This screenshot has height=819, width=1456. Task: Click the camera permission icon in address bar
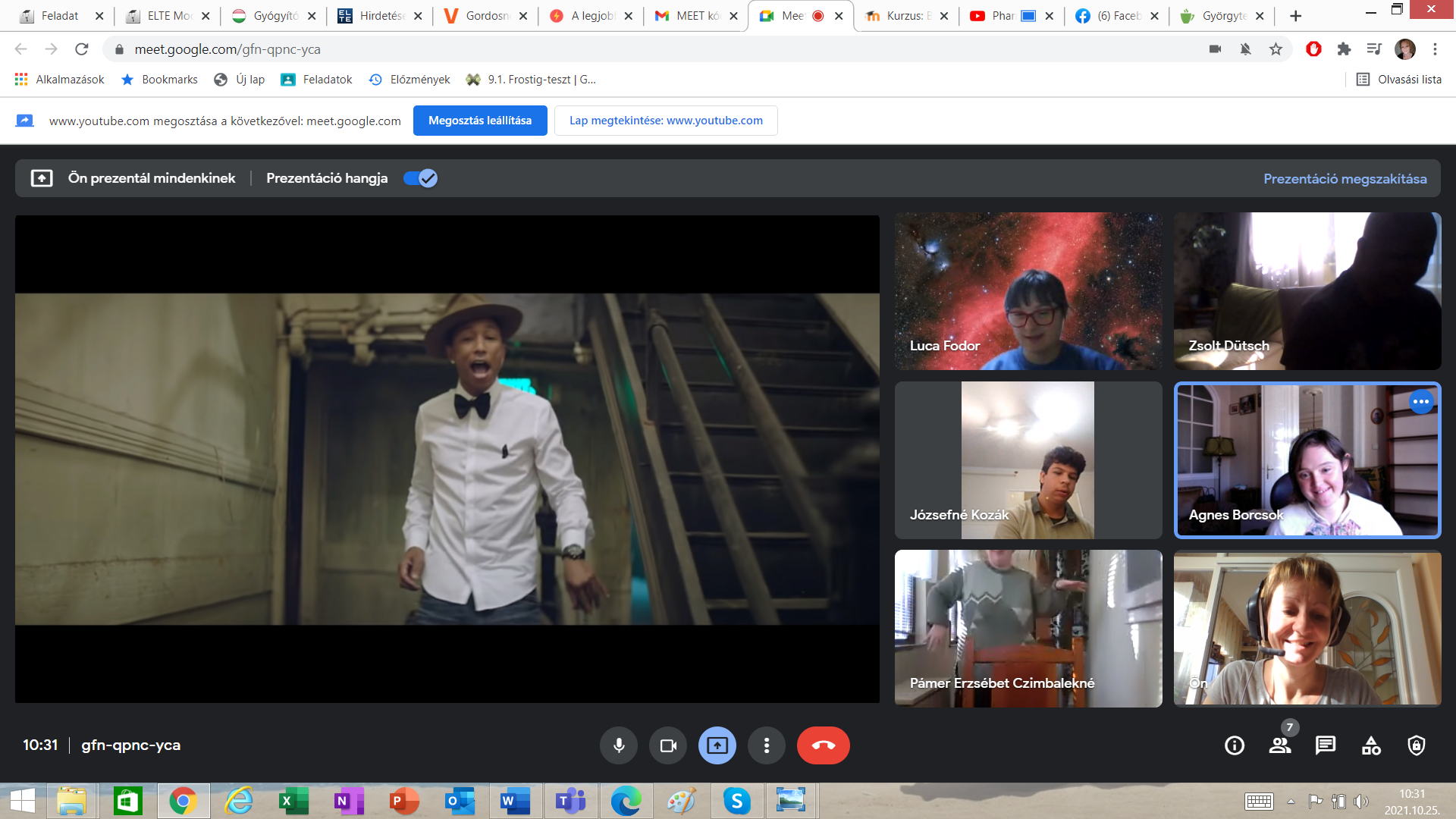1215,49
